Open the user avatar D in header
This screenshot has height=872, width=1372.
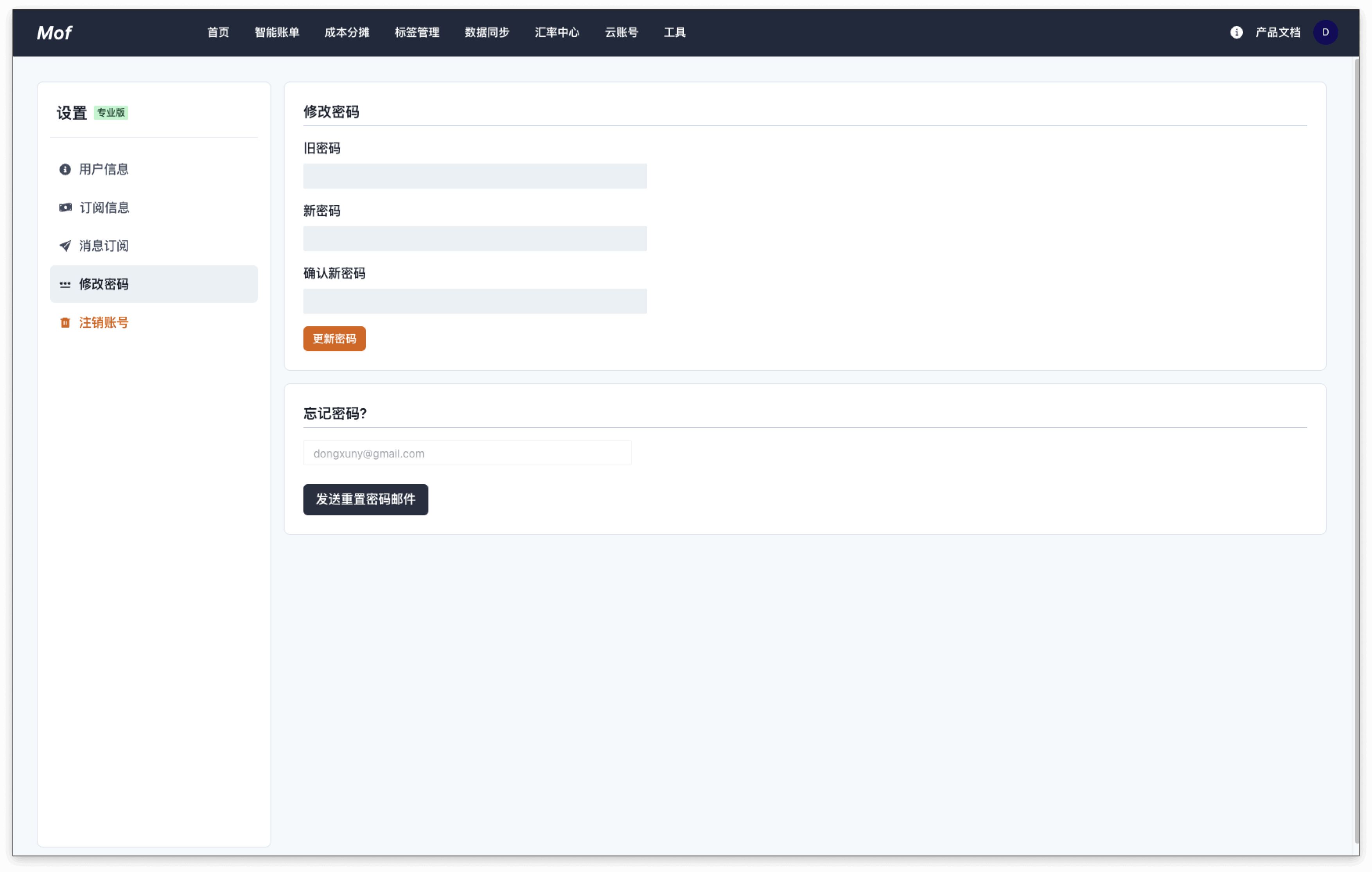(x=1325, y=32)
